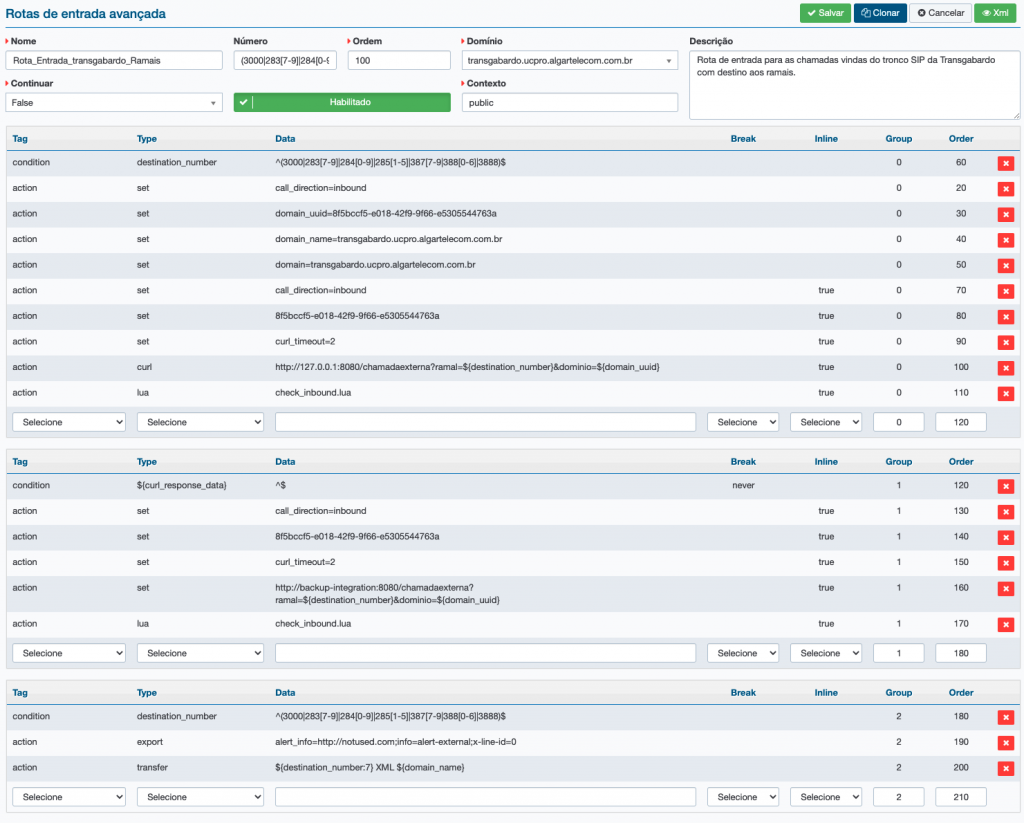
Task: Delete the domain_name set action row
Action: point(1005,240)
